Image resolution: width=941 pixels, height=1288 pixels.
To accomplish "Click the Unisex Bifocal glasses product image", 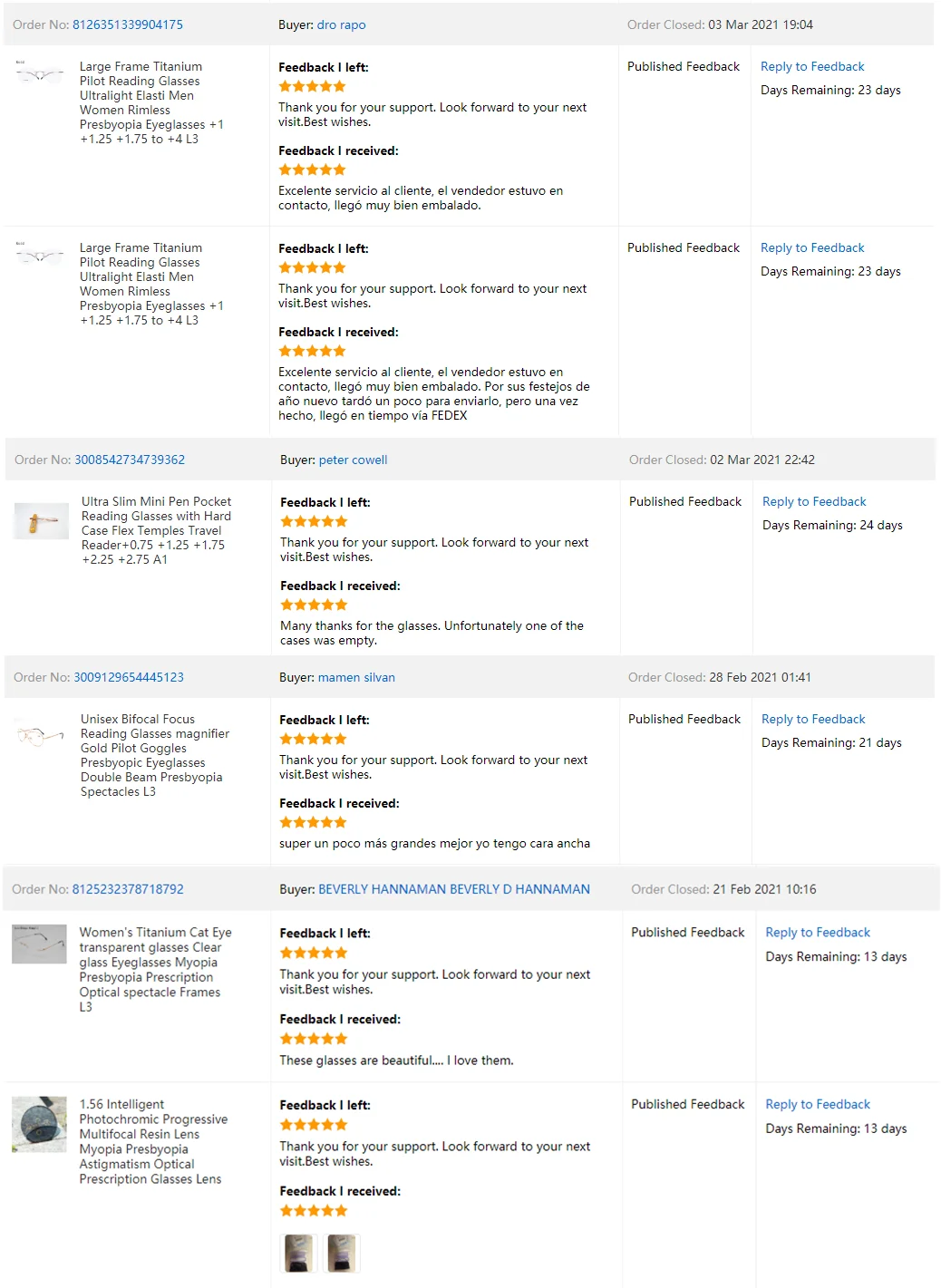I will (x=40, y=735).
